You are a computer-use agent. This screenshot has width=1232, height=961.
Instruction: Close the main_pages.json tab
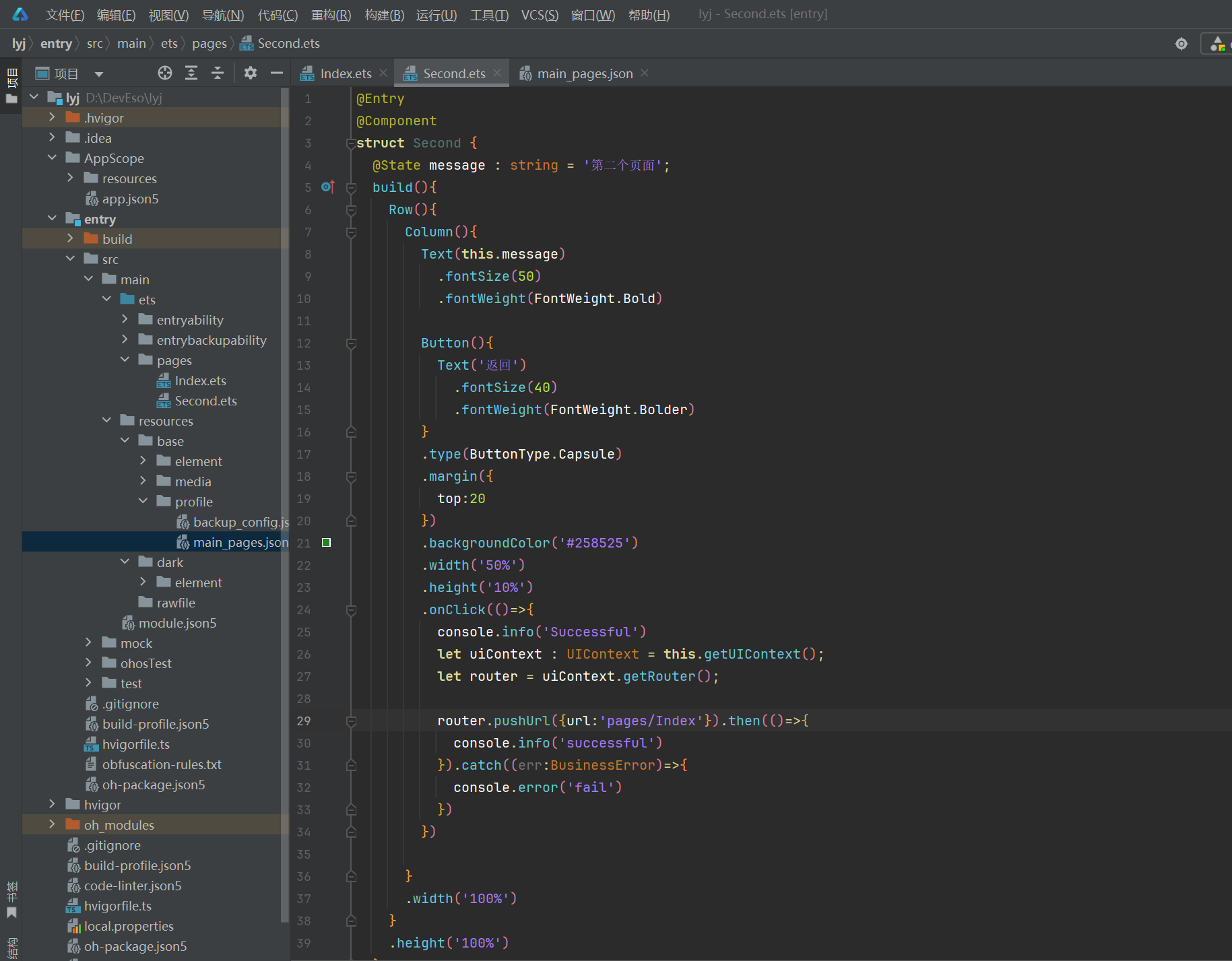(x=645, y=73)
